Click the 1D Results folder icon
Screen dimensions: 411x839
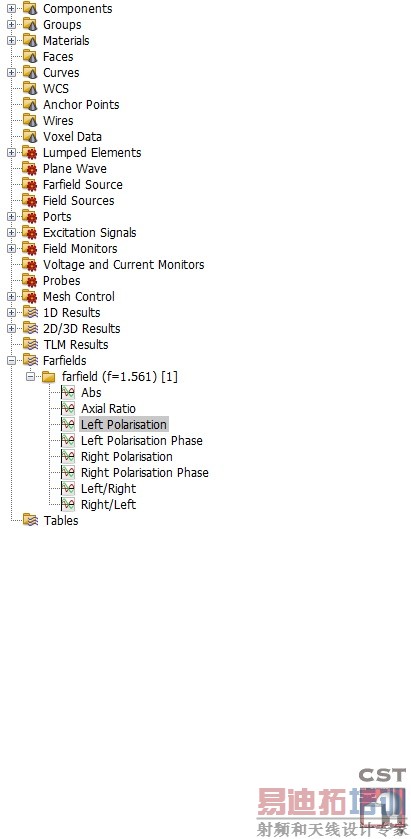coord(30,312)
